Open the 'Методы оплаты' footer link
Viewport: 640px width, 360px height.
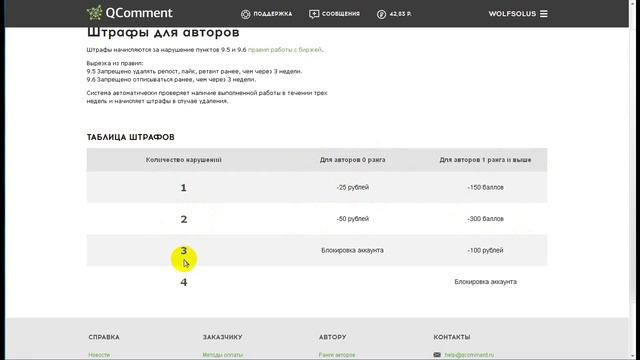click(222, 355)
